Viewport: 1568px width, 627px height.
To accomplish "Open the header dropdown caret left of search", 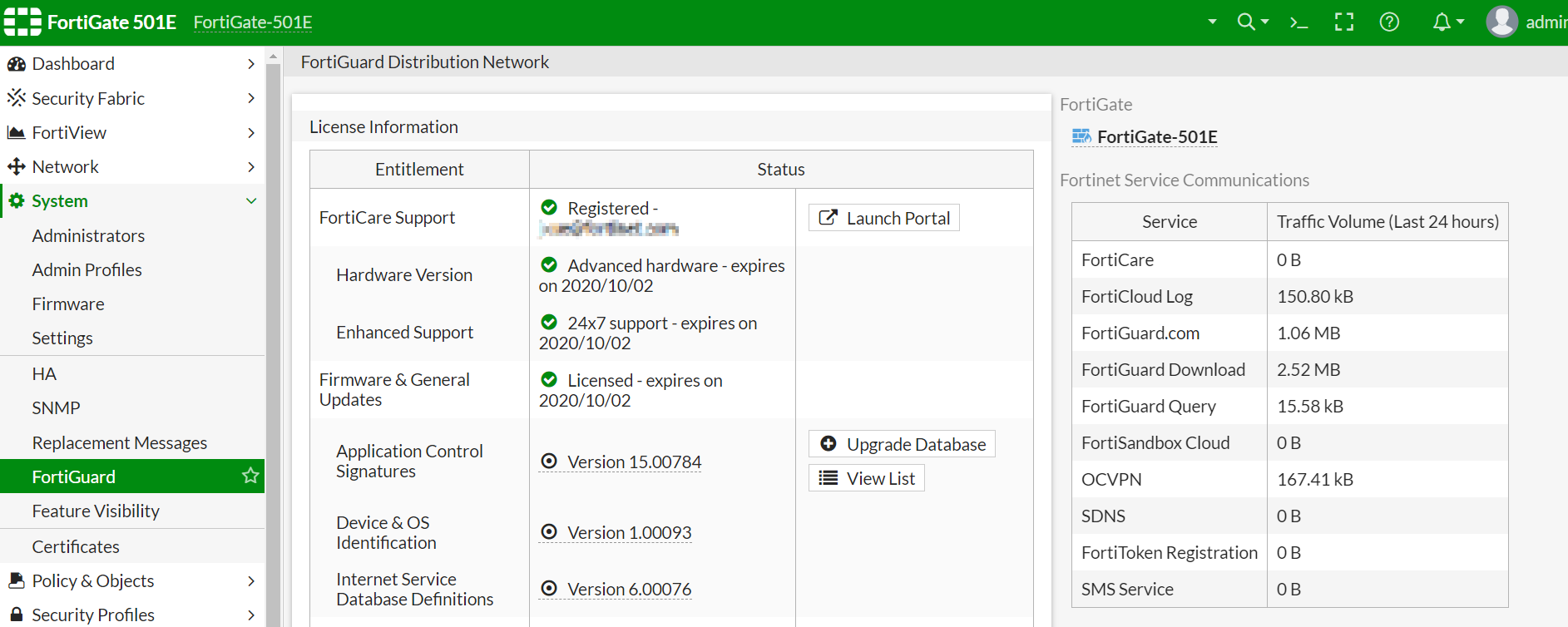I will (x=1212, y=22).
